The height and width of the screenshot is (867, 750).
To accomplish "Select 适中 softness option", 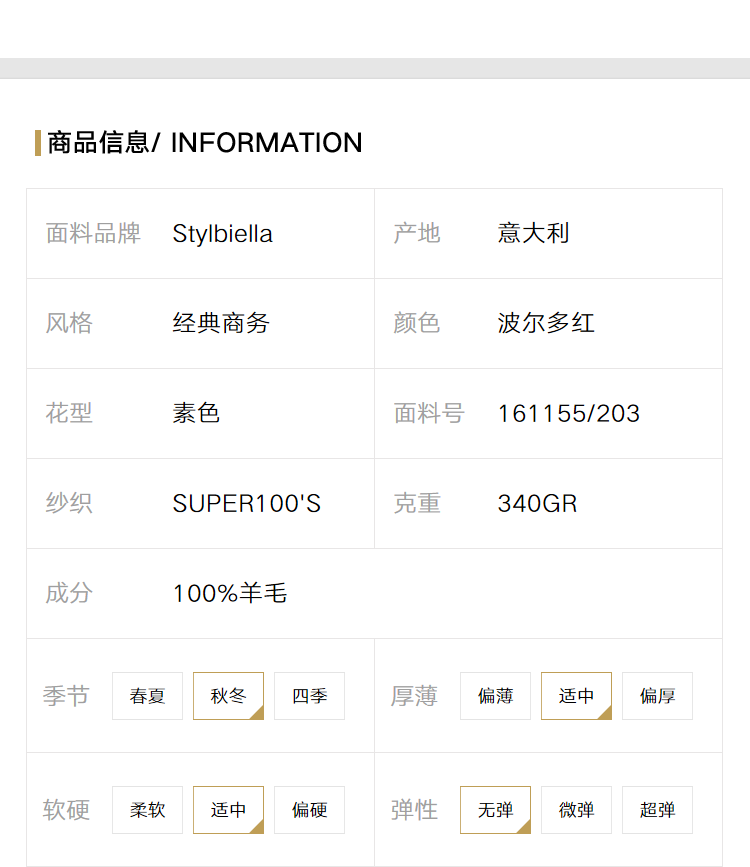I will [228, 809].
